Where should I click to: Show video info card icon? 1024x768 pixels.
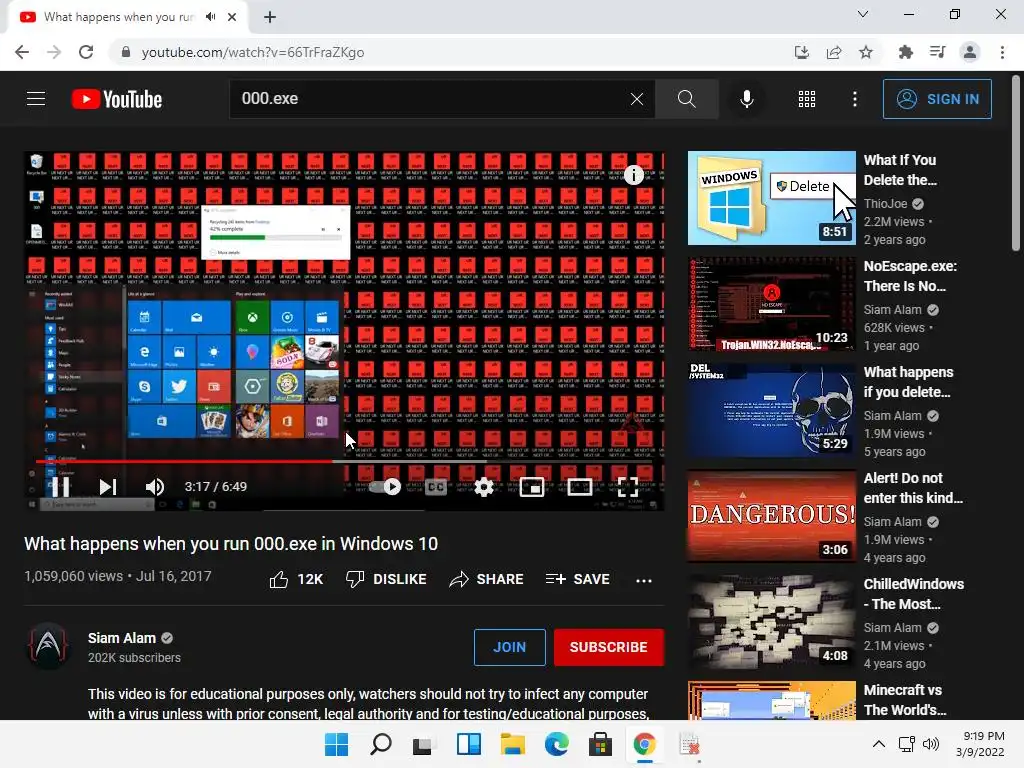(633, 175)
